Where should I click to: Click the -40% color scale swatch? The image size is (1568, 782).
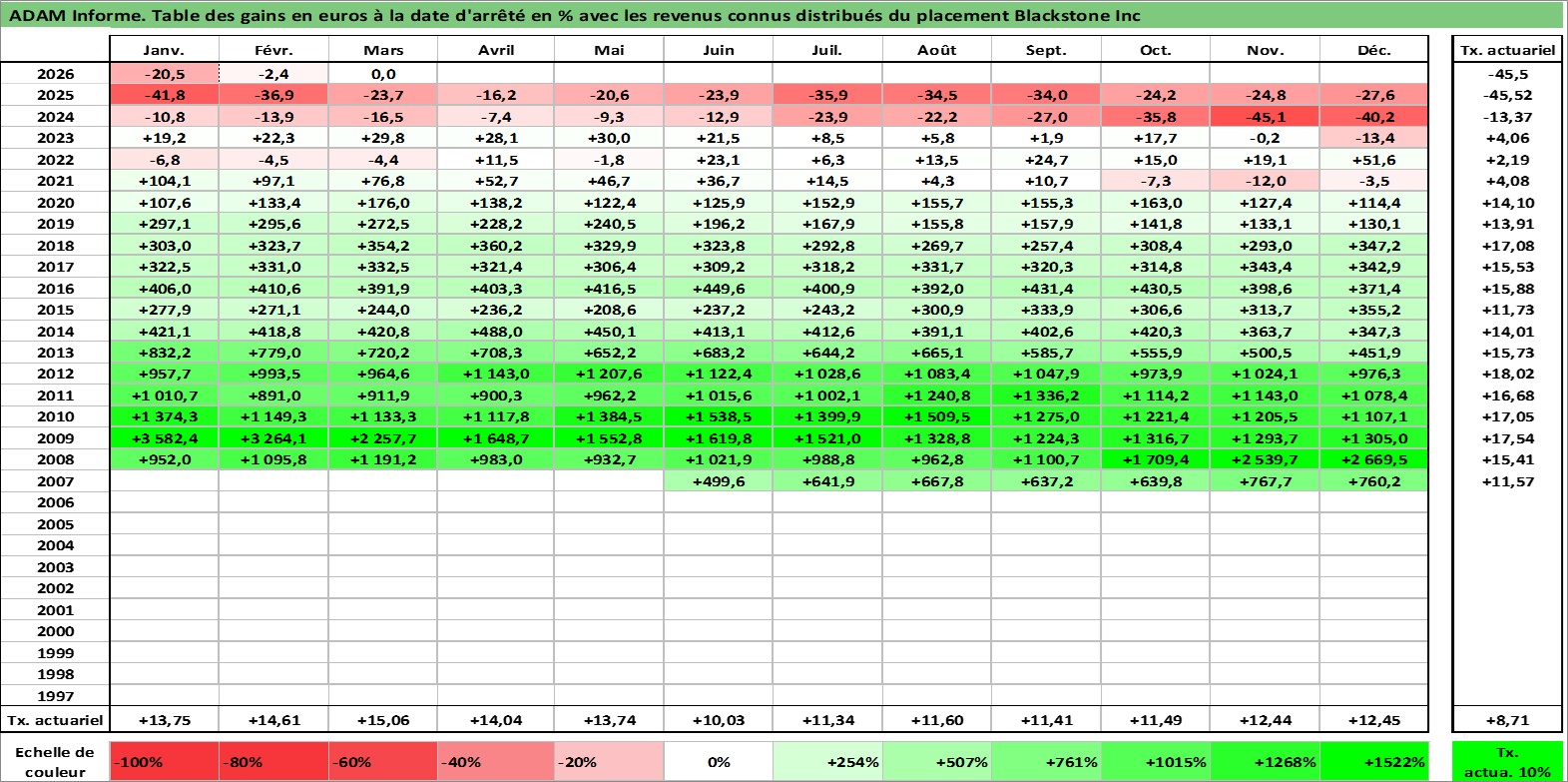496,762
